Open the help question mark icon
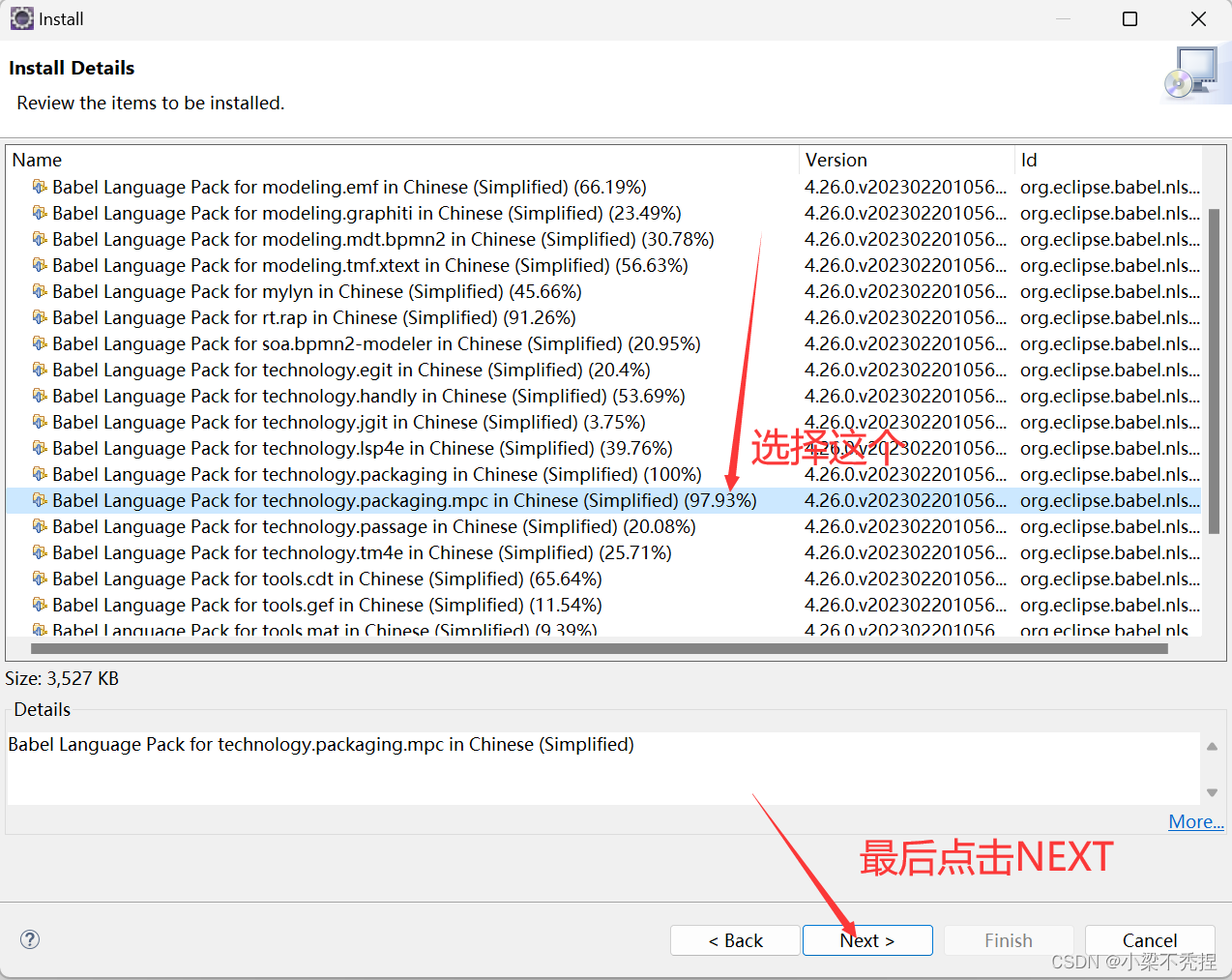 click(x=30, y=939)
